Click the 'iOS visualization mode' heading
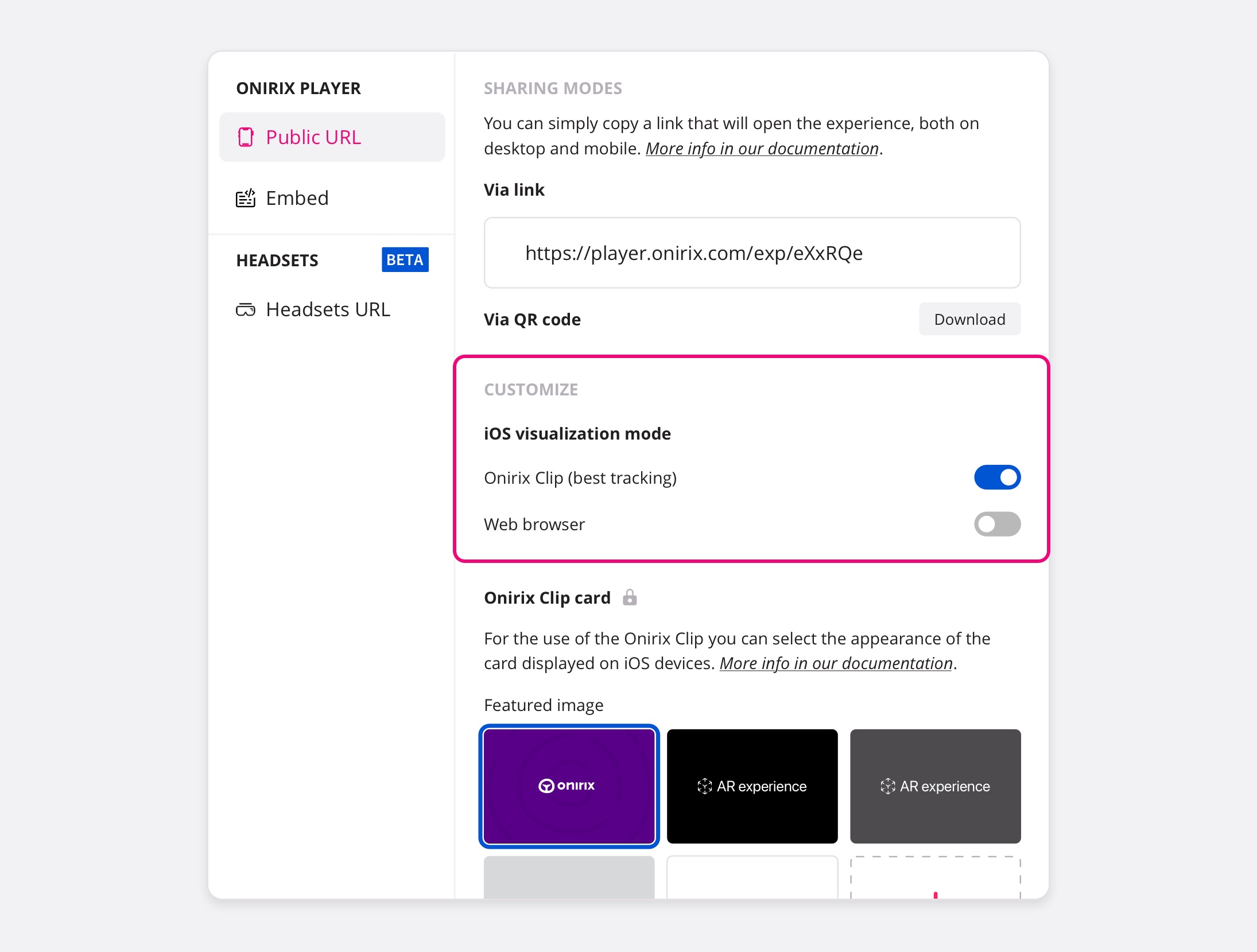The width and height of the screenshot is (1257, 952). [x=577, y=434]
